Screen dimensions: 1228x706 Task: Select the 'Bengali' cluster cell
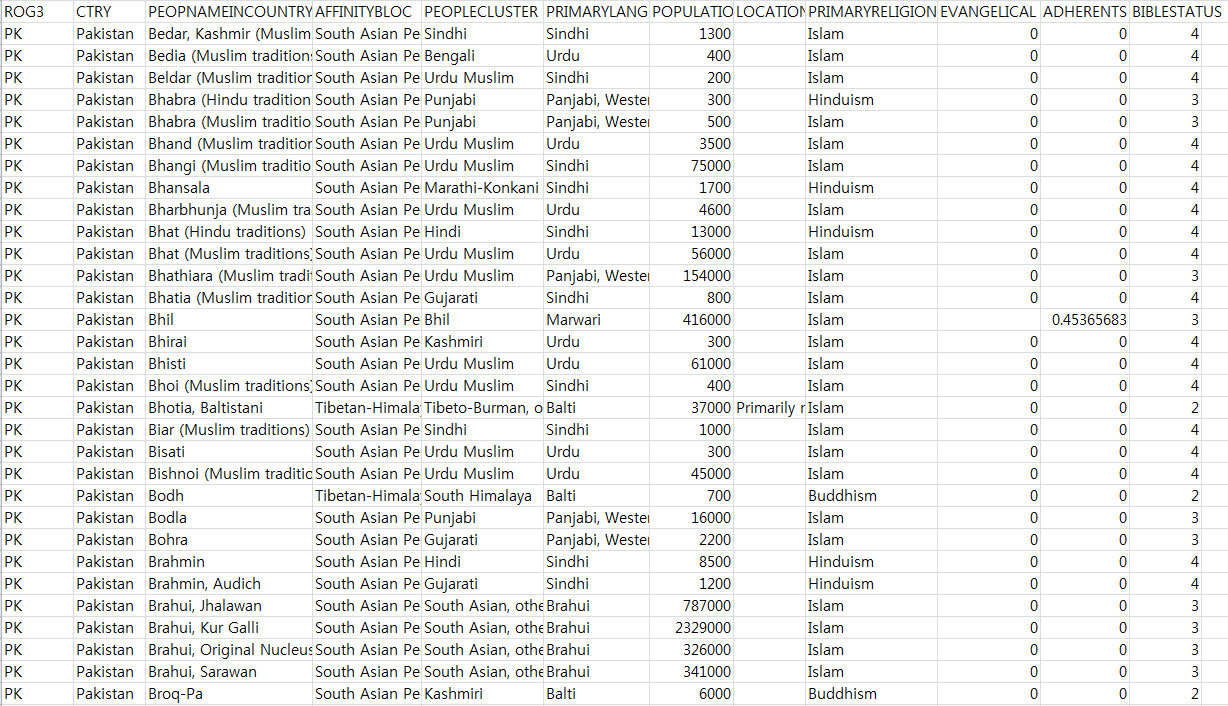[x=482, y=56]
